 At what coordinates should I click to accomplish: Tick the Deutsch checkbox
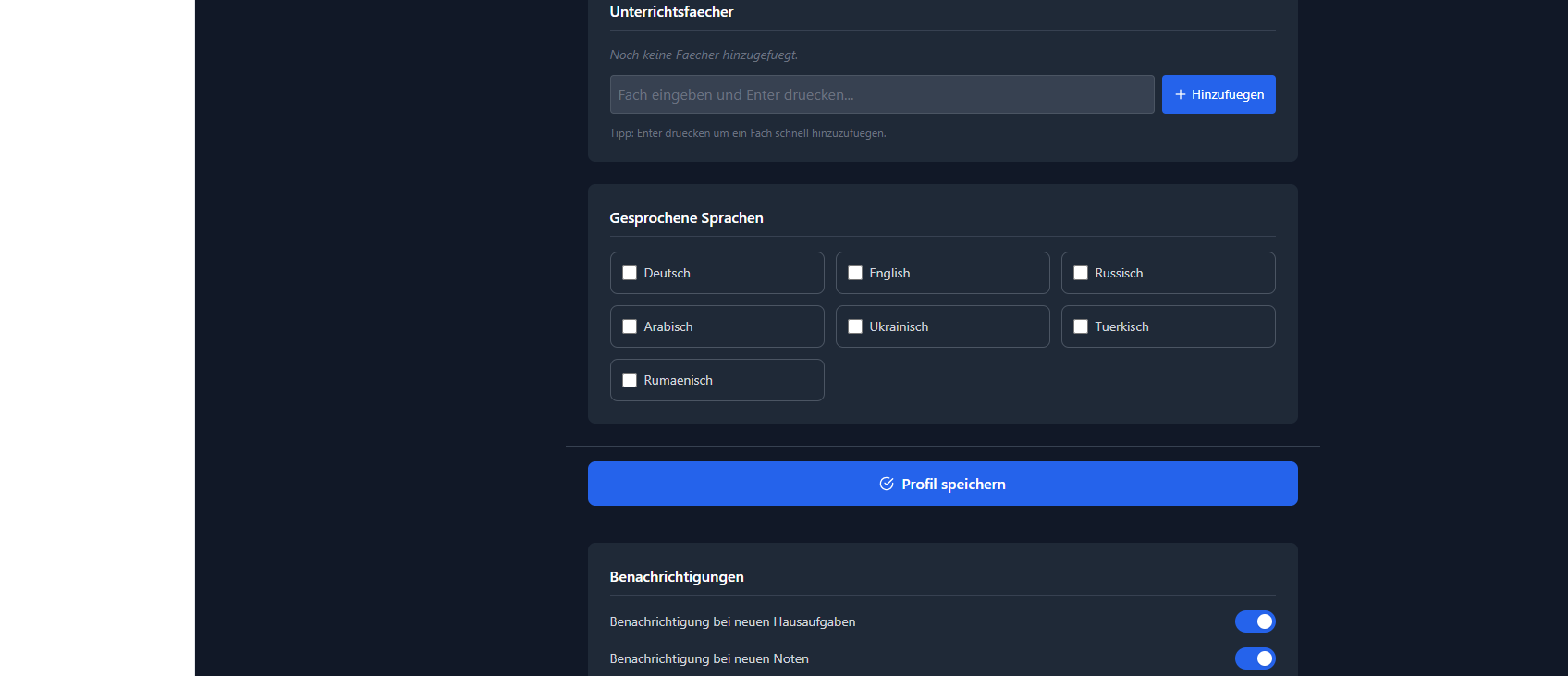point(630,273)
